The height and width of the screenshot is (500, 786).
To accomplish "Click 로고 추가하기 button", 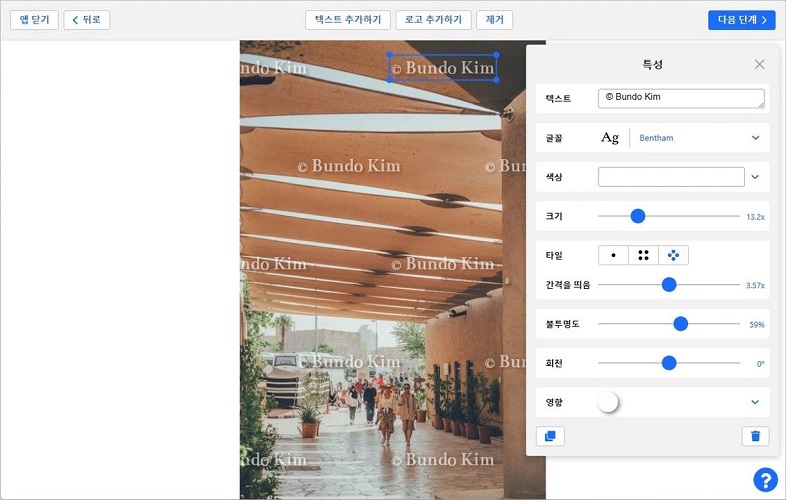I will click(x=434, y=20).
